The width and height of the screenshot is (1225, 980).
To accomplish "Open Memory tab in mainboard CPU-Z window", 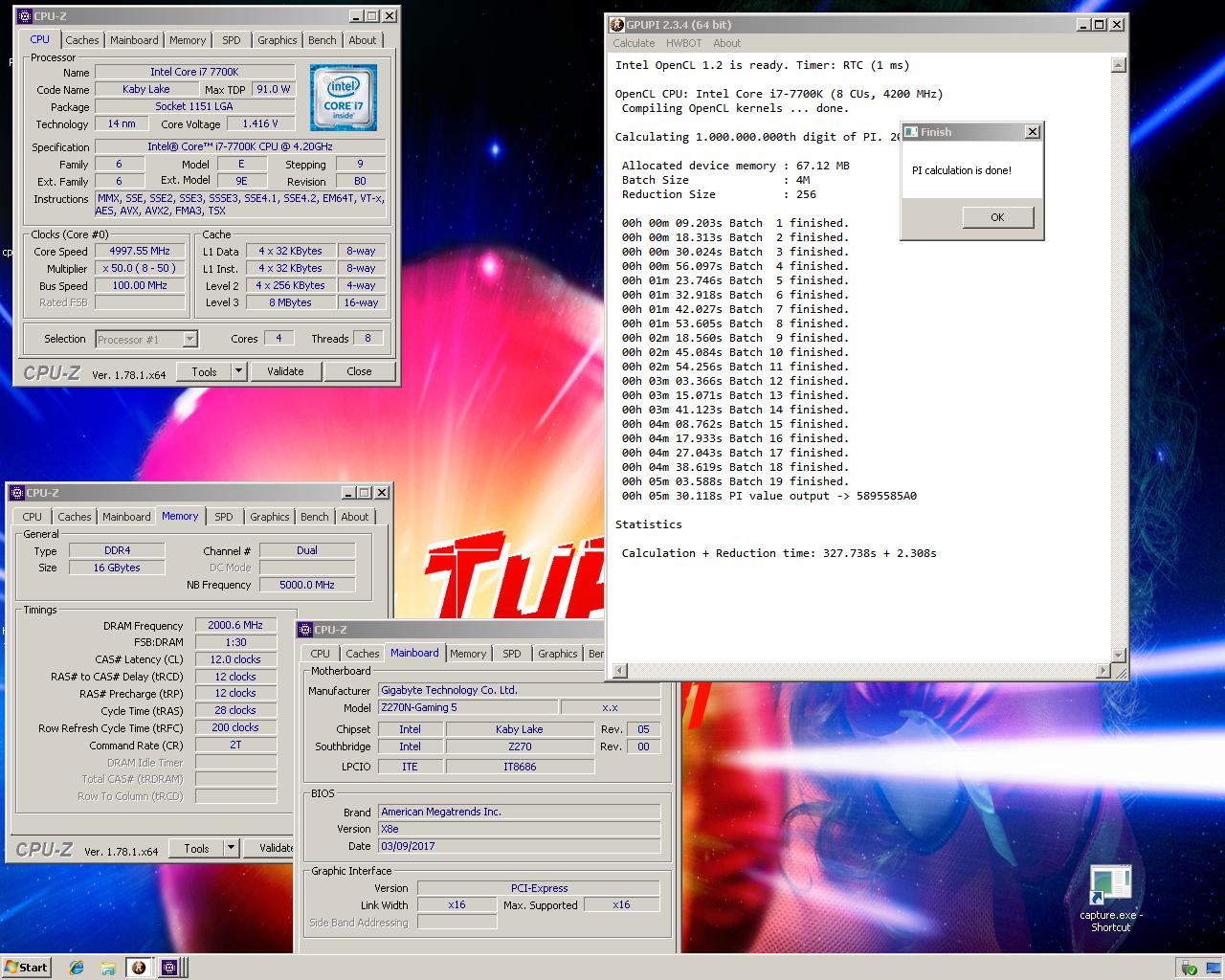I will pyautogui.click(x=468, y=654).
